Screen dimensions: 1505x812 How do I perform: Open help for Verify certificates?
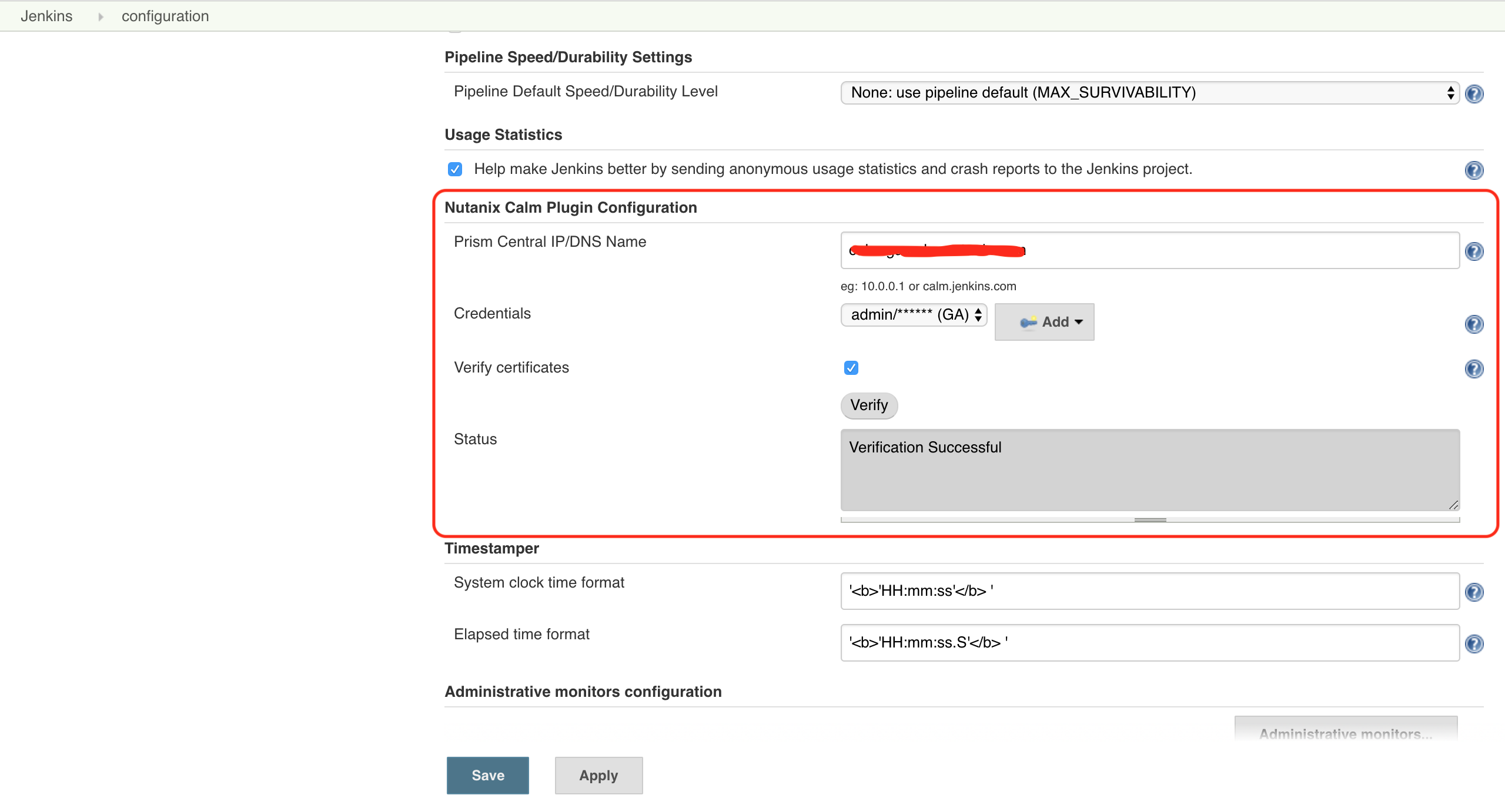[x=1474, y=369]
